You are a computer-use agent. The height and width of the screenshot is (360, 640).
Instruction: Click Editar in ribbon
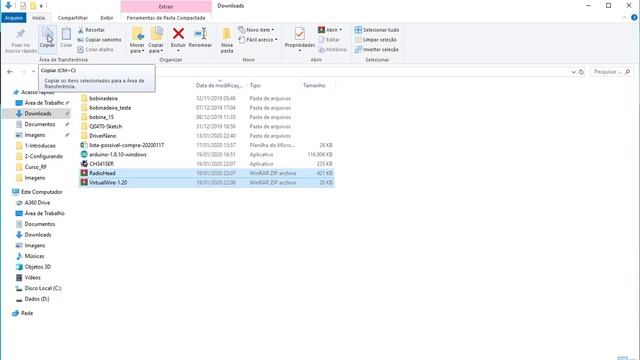click(x=329, y=40)
